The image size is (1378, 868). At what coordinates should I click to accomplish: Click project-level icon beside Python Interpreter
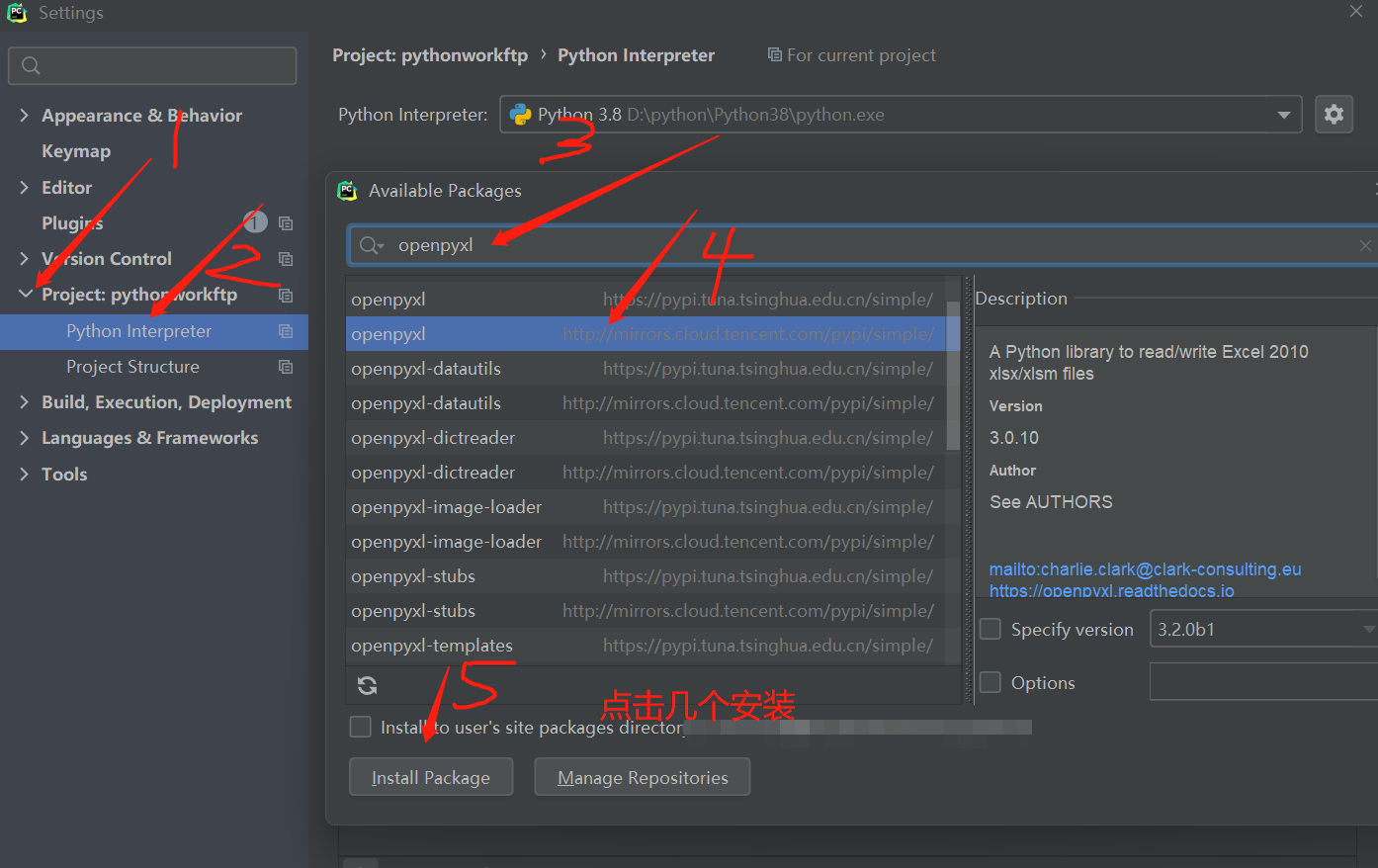tap(286, 331)
